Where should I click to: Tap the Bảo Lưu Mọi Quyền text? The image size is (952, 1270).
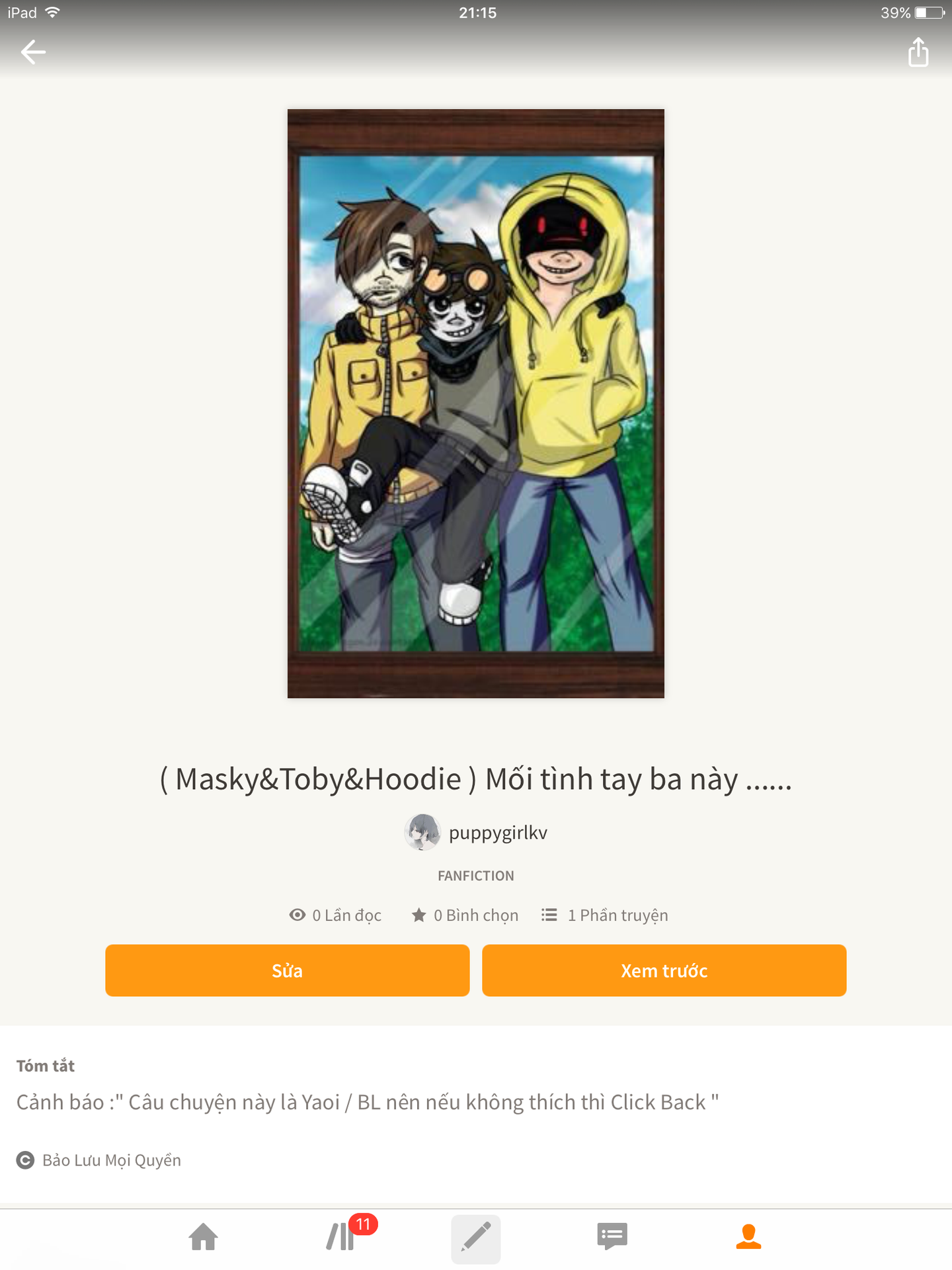(112, 1161)
